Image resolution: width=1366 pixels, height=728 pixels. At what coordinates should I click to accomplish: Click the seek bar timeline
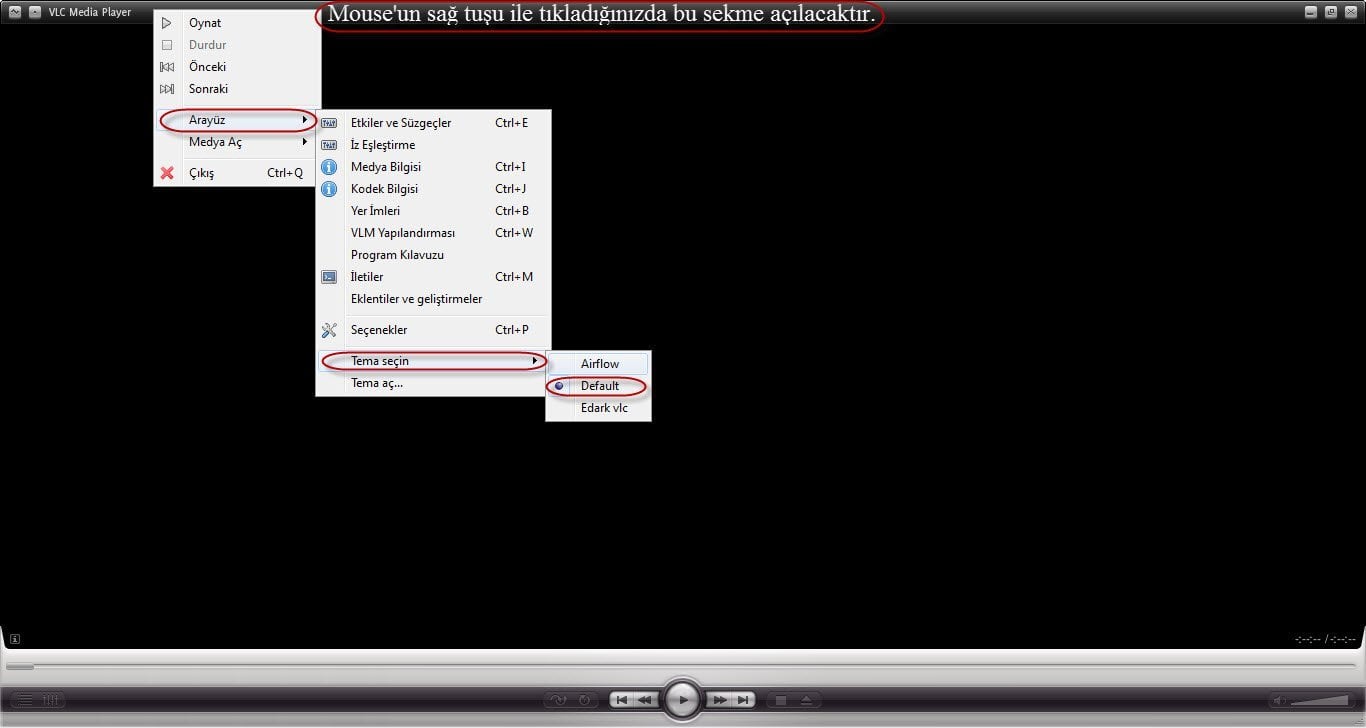(x=680, y=666)
